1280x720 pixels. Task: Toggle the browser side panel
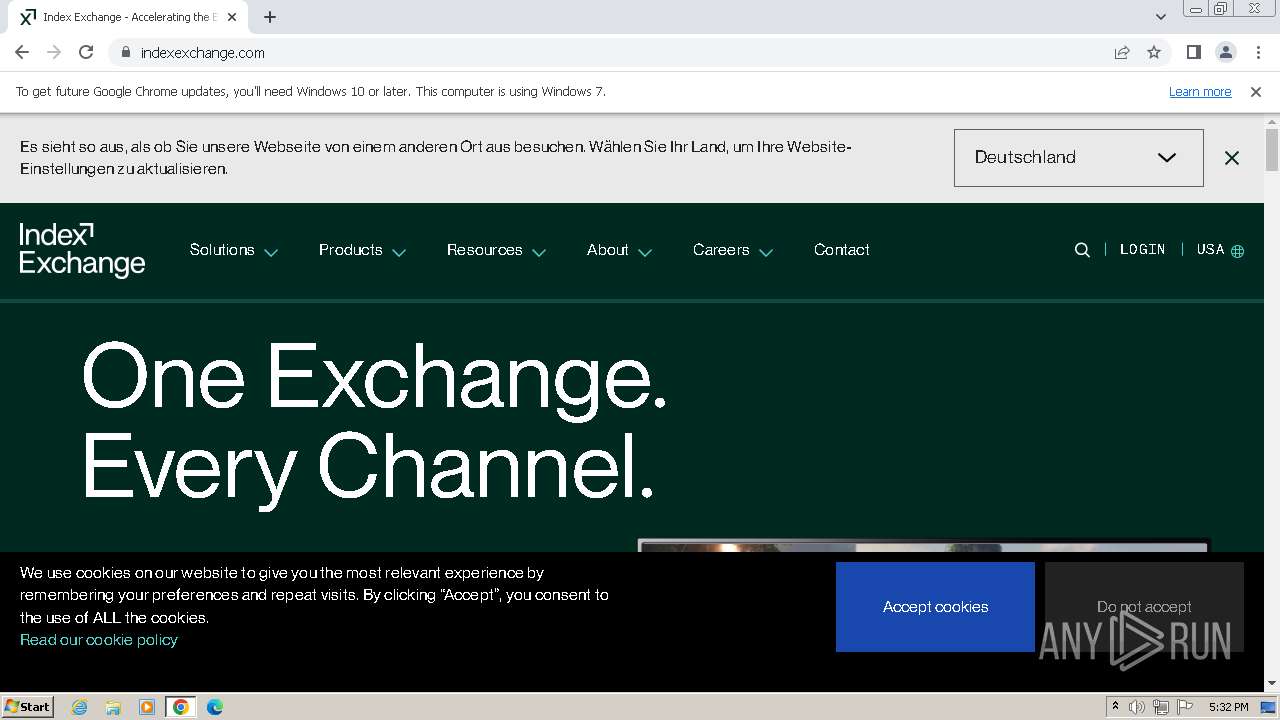pos(1193,53)
